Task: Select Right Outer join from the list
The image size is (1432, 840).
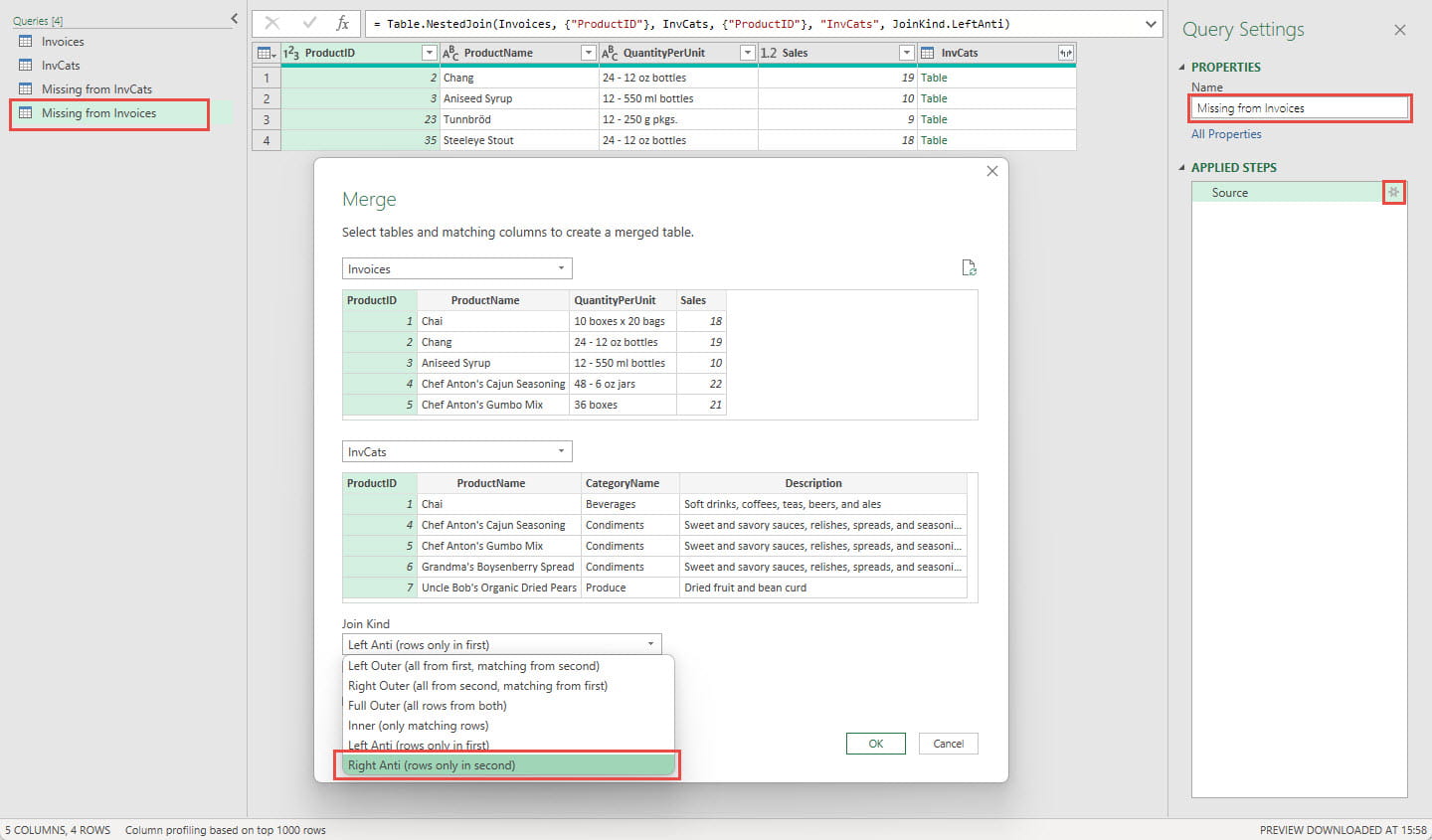Action: pyautogui.click(x=478, y=685)
